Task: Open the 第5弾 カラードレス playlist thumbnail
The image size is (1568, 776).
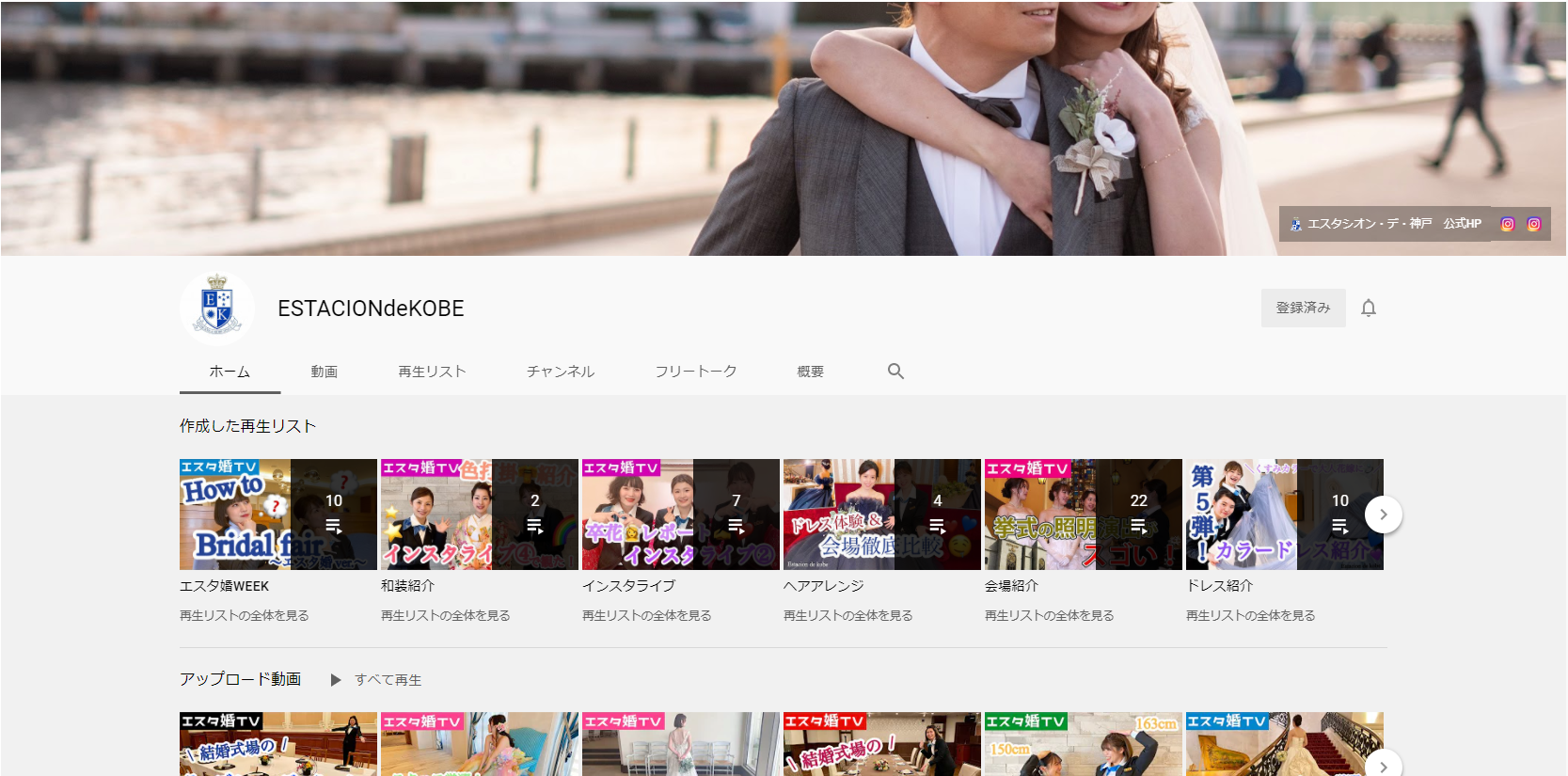Action: 1285,515
